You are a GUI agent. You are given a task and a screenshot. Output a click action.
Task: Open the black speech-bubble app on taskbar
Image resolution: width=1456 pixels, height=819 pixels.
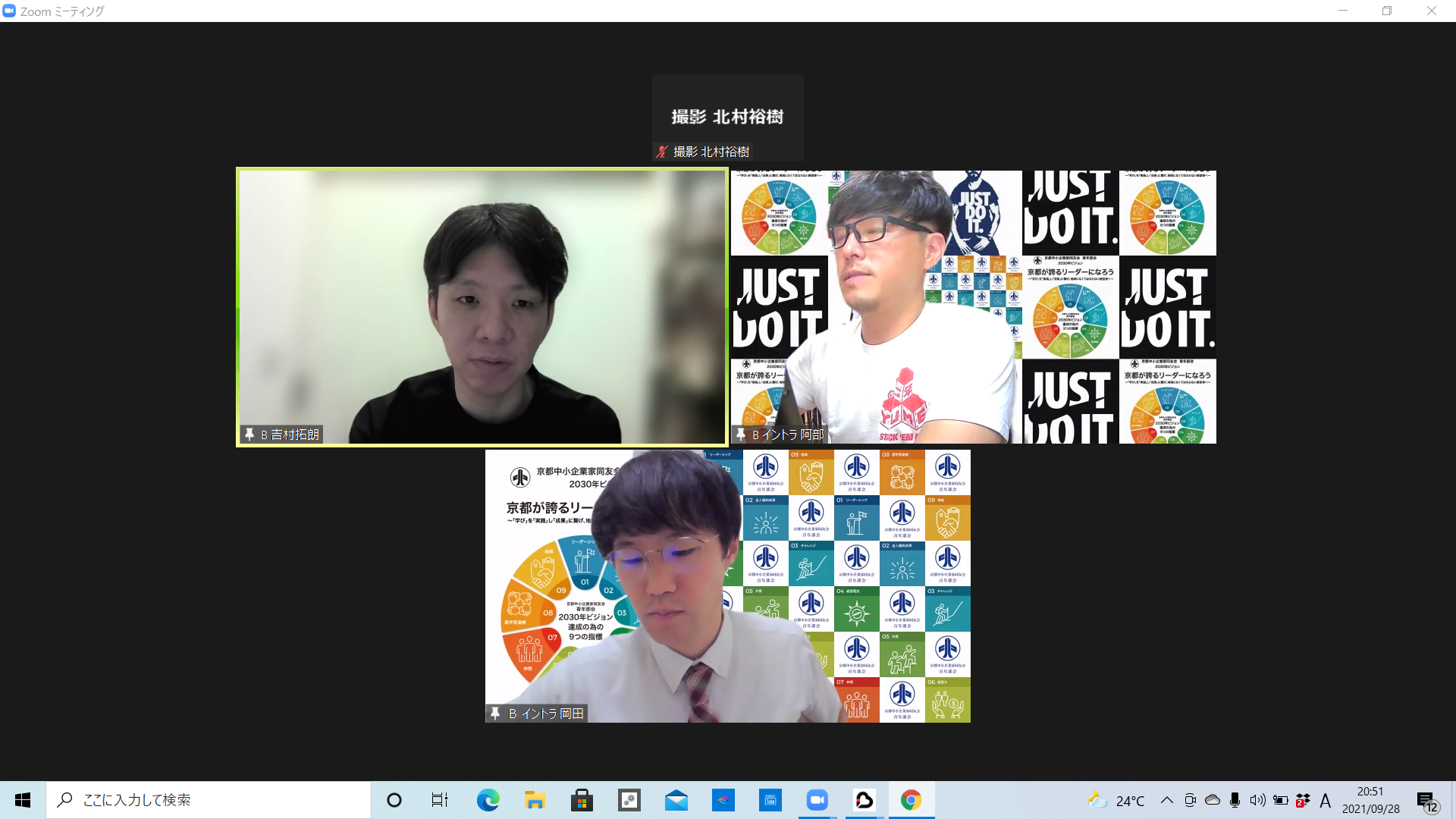click(x=864, y=800)
